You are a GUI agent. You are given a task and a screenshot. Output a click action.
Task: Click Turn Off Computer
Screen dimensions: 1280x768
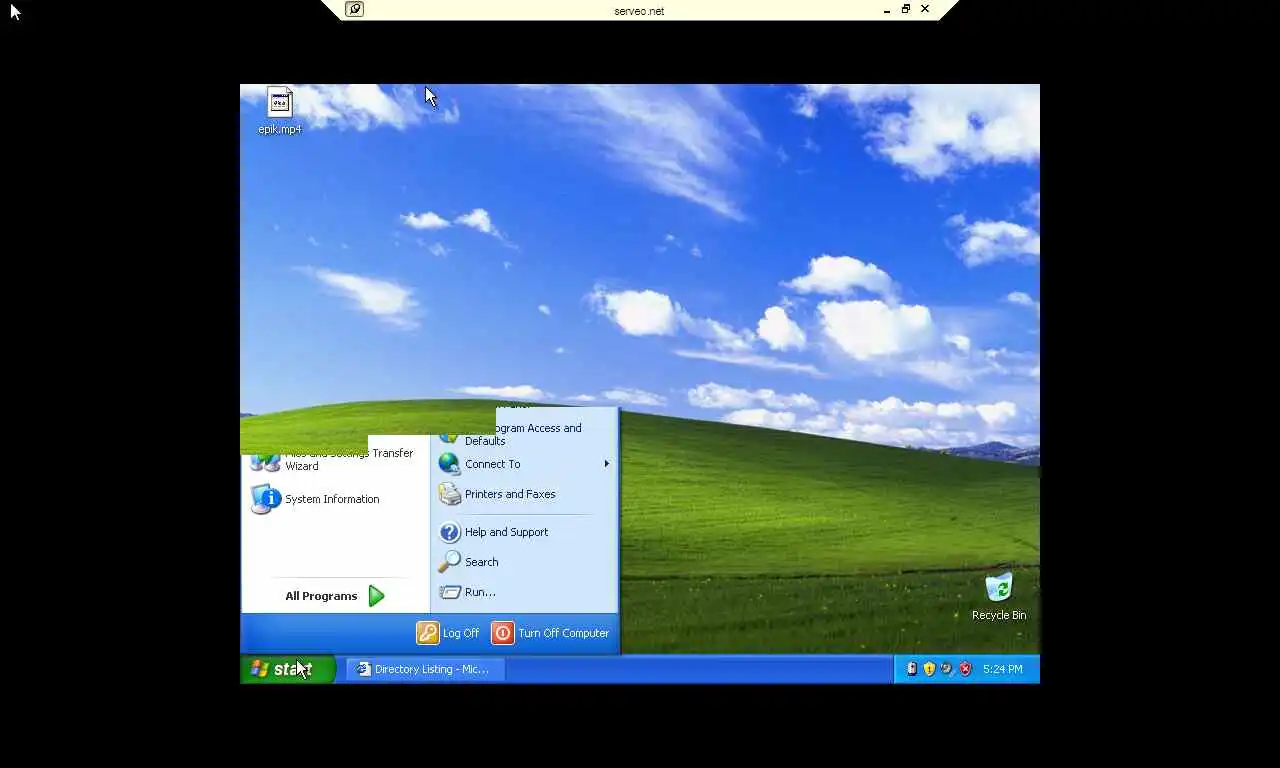[551, 633]
